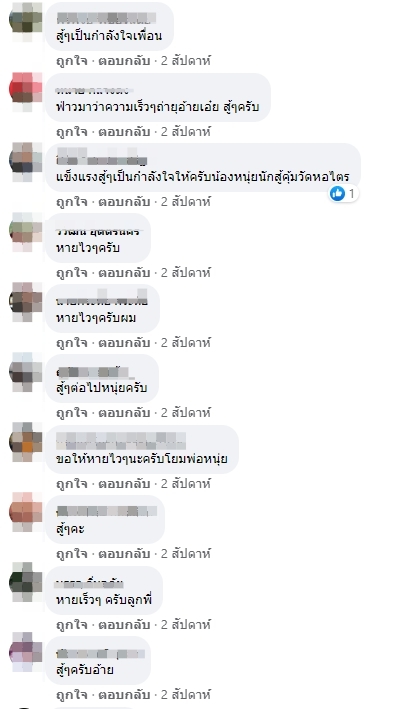Open the avatar beside the สู้ๆต่อไปหนุ่ยครับ comment
This screenshot has height=709, width=401.
pyautogui.click(x=26, y=371)
